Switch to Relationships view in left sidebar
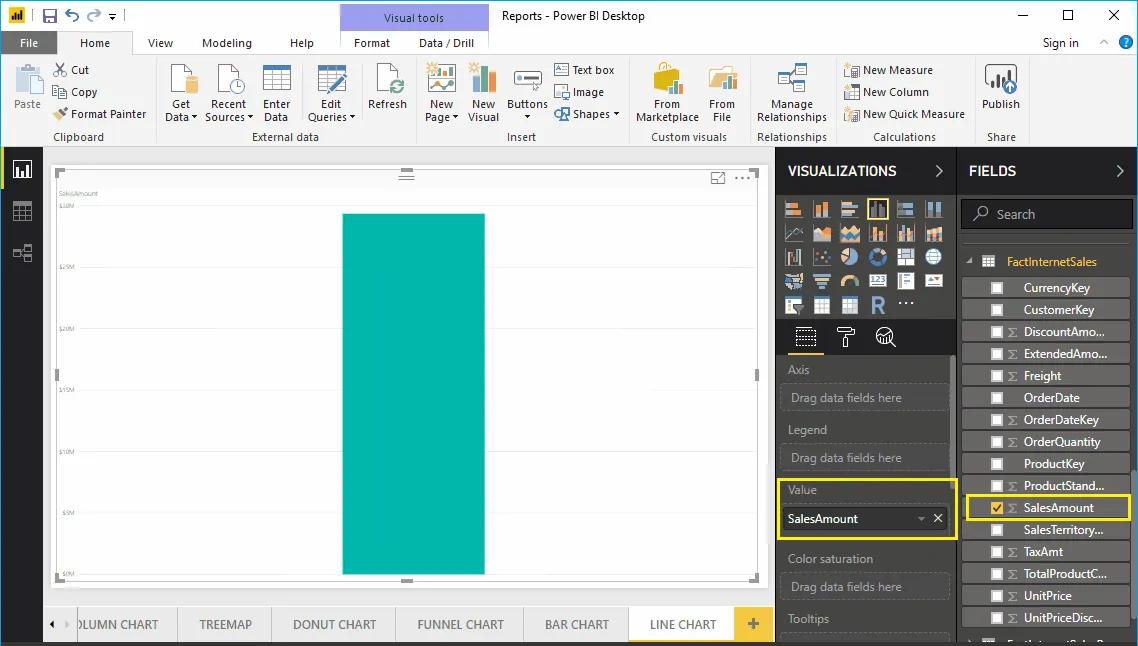 coord(22,253)
